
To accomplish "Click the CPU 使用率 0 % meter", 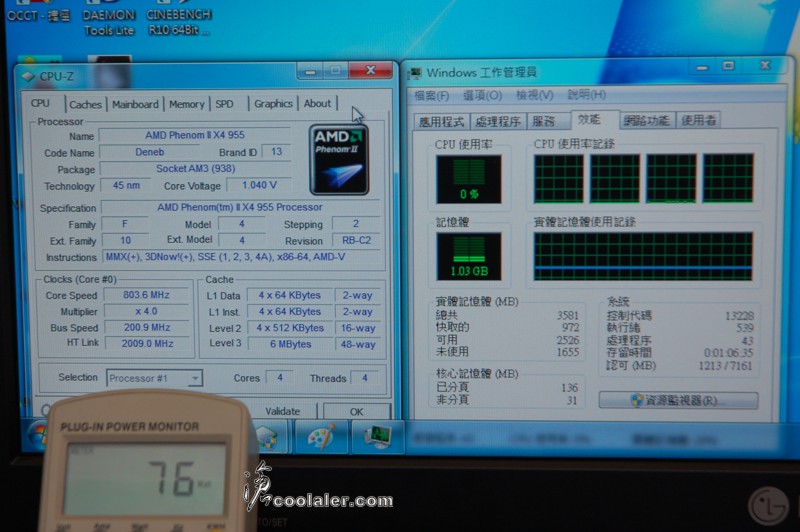I will click(468, 179).
